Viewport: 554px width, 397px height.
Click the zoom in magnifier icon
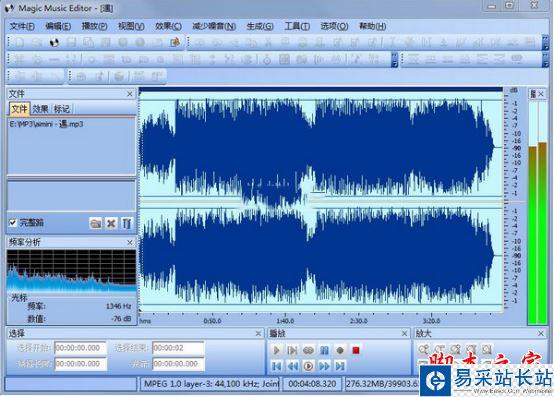click(x=423, y=349)
